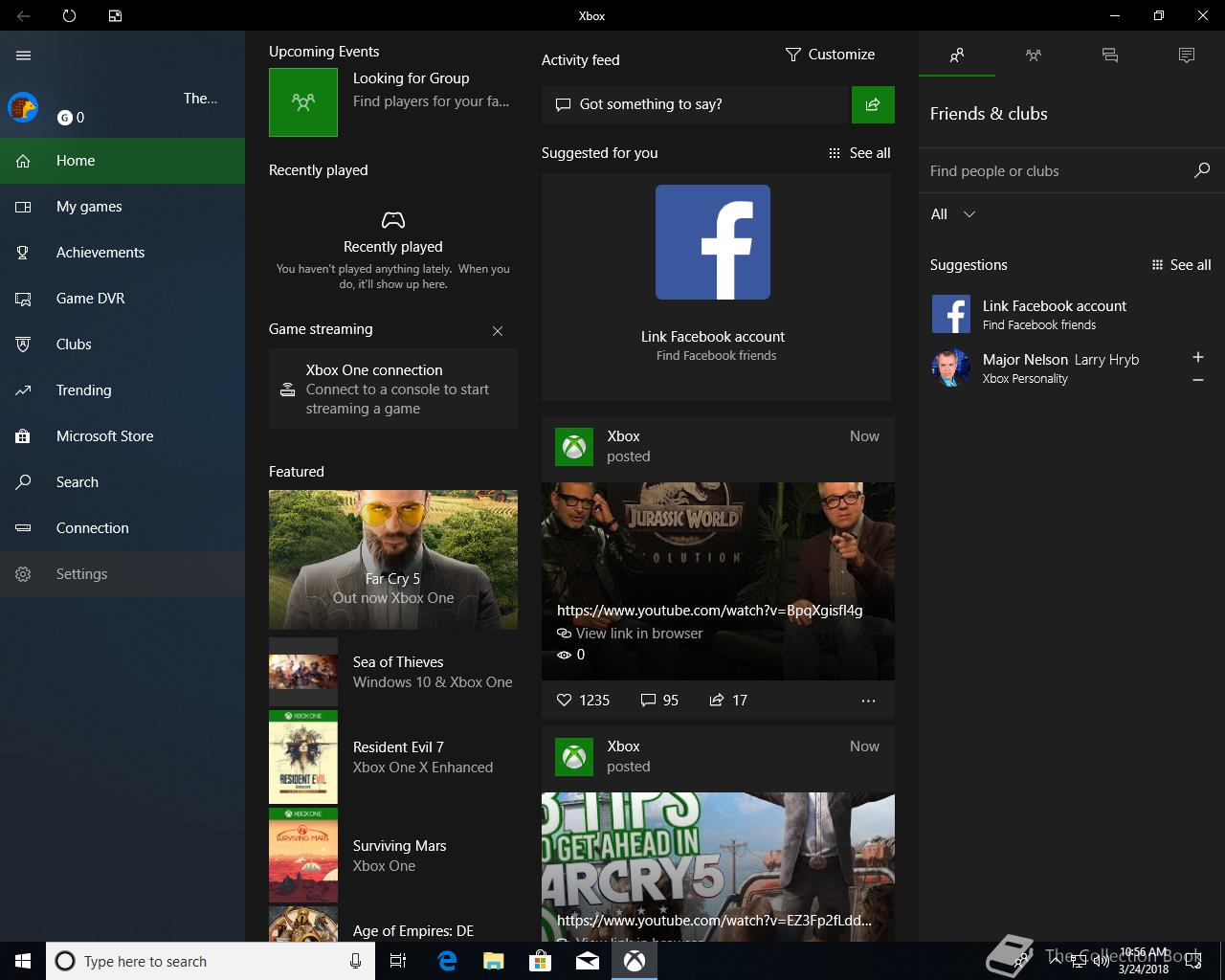Add Major Nelson with plus button

pos(1198,357)
